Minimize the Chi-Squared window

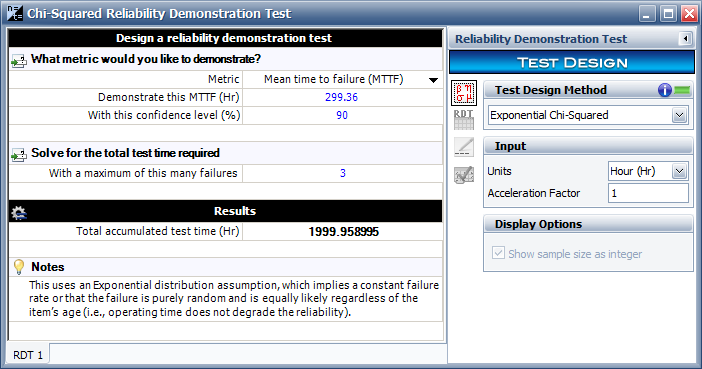(646, 13)
